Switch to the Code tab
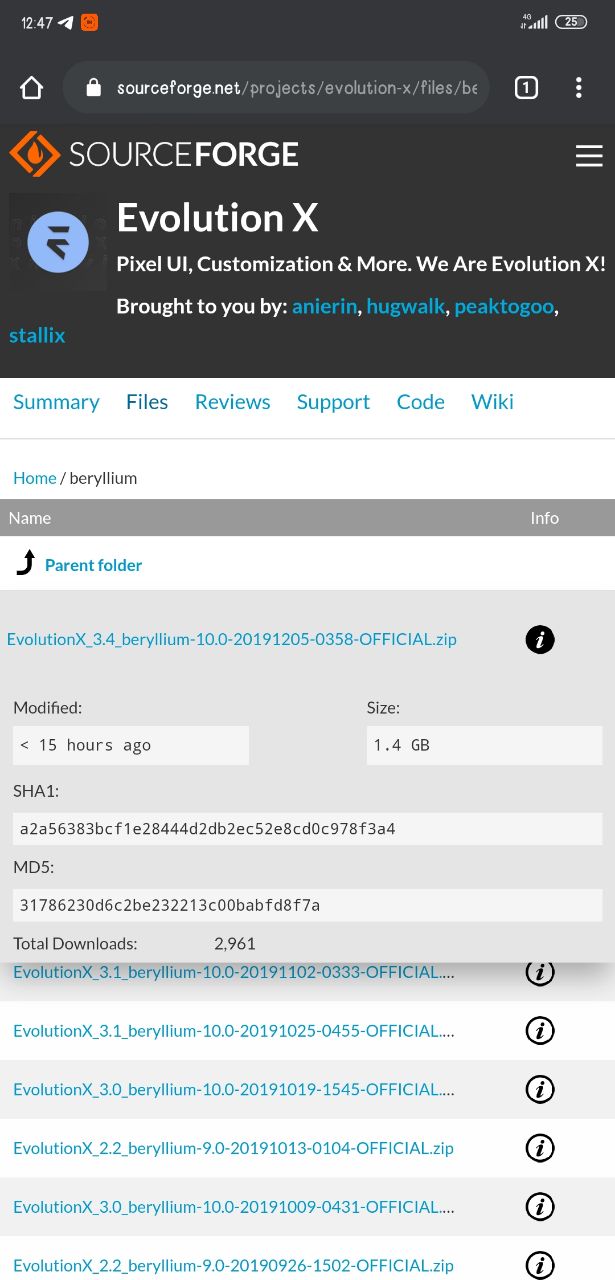 tap(420, 402)
